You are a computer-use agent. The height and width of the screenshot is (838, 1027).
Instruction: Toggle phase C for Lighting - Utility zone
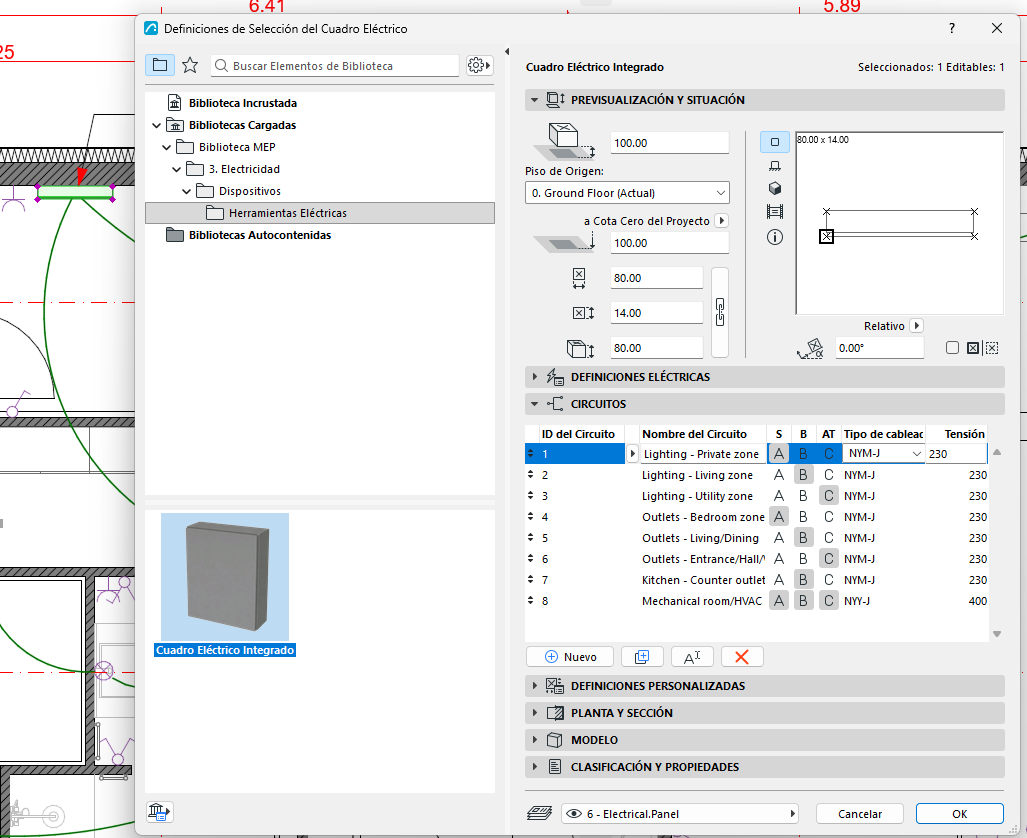829,496
